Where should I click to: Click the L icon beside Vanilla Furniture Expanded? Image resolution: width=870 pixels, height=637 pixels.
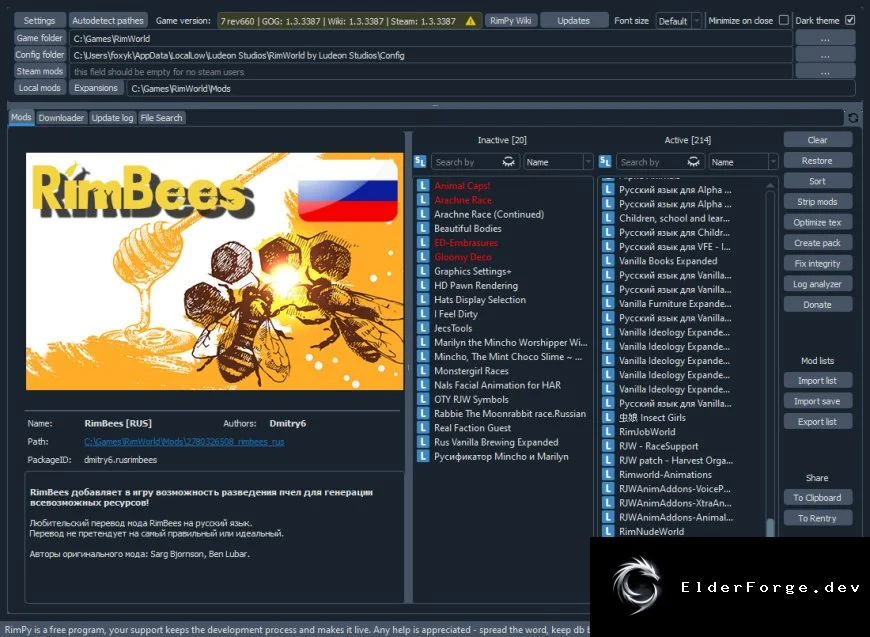[609, 304]
